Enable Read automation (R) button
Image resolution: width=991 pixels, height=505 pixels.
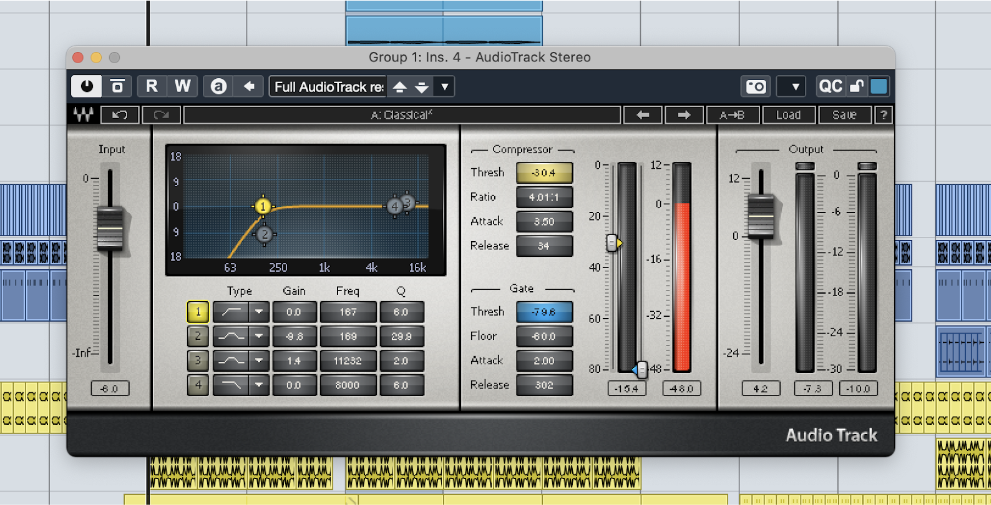152,86
